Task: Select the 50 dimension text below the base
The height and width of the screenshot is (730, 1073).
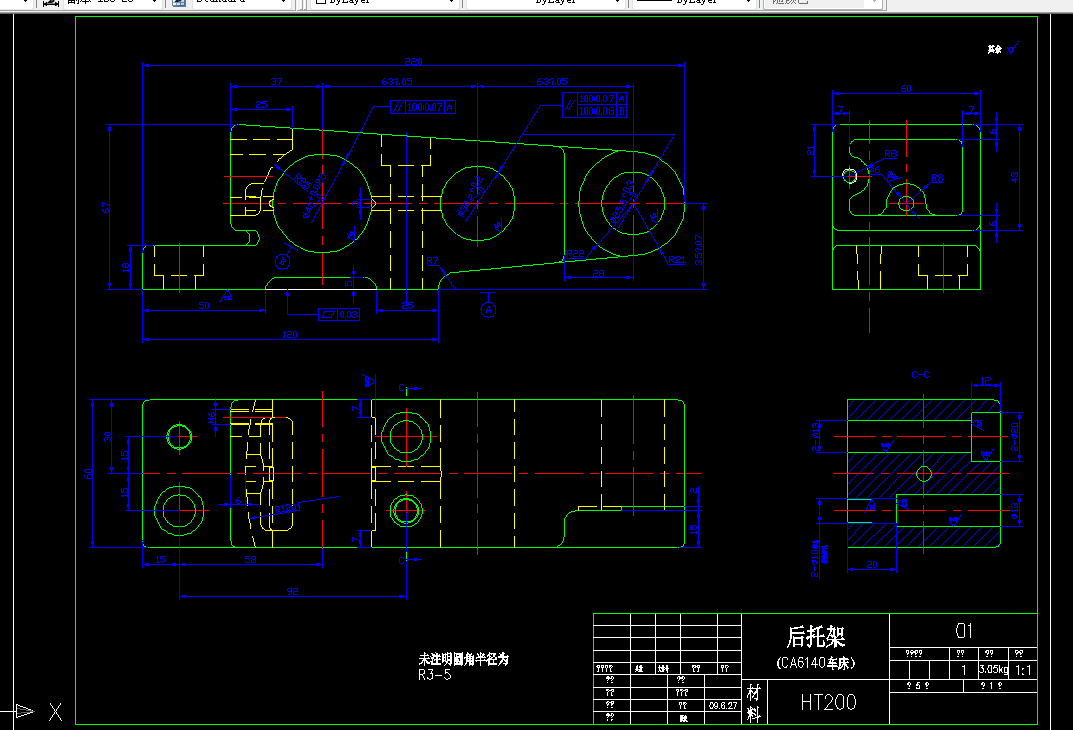Action: coord(204,306)
